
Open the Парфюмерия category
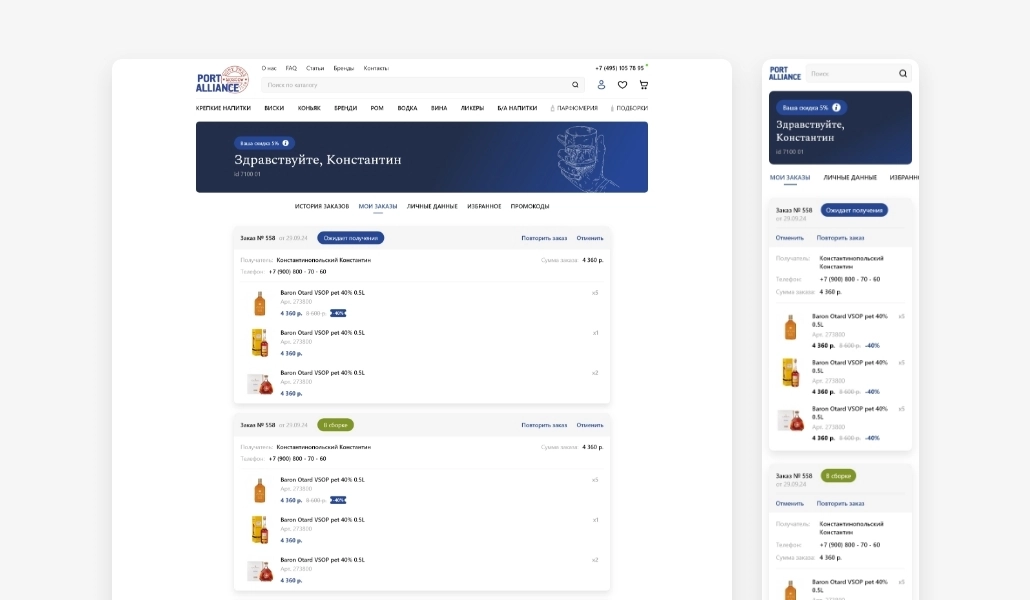tap(576, 108)
